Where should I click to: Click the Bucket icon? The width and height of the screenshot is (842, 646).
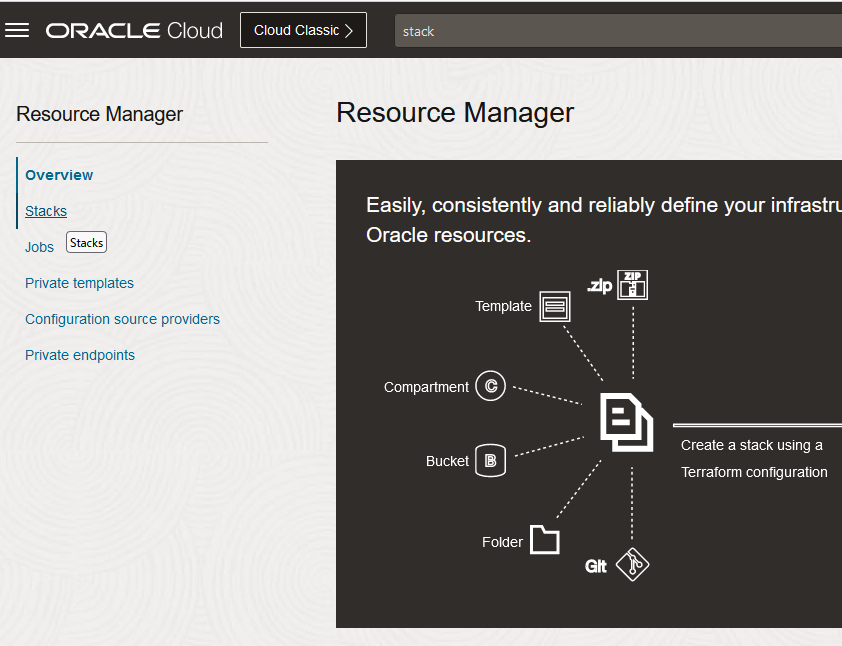pyautogui.click(x=490, y=460)
